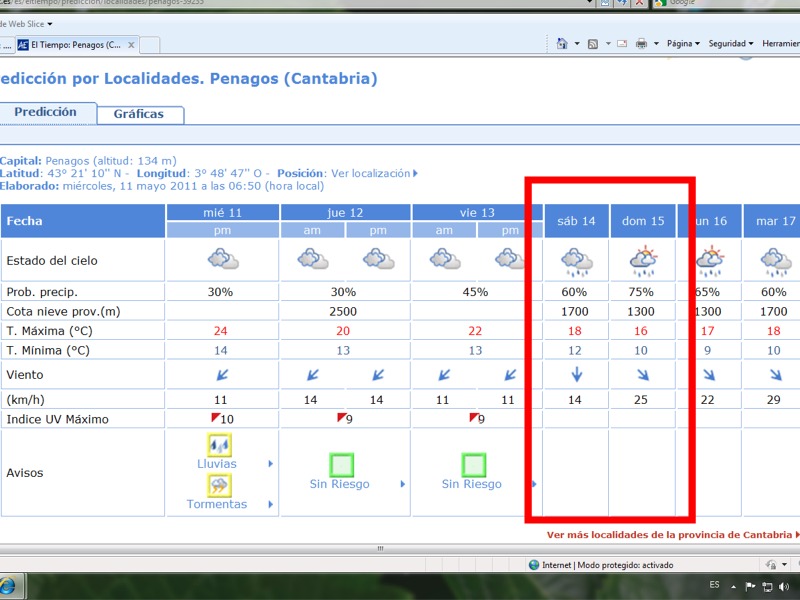Screen dimensions: 800x600
Task: Click the jue 12 green Sin Riesgo icon
Action: (342, 465)
